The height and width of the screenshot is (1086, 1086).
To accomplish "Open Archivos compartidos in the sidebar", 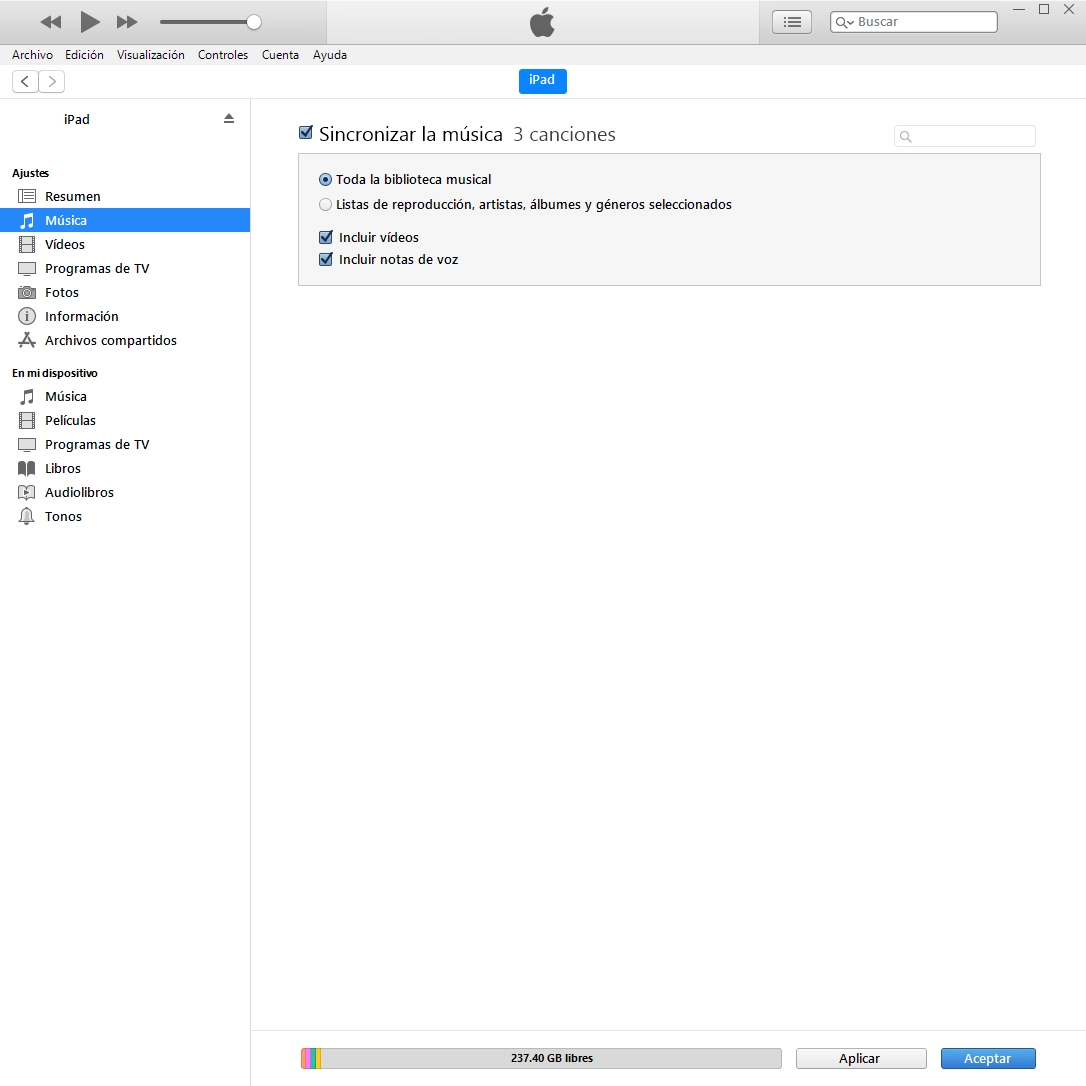I will 110,340.
